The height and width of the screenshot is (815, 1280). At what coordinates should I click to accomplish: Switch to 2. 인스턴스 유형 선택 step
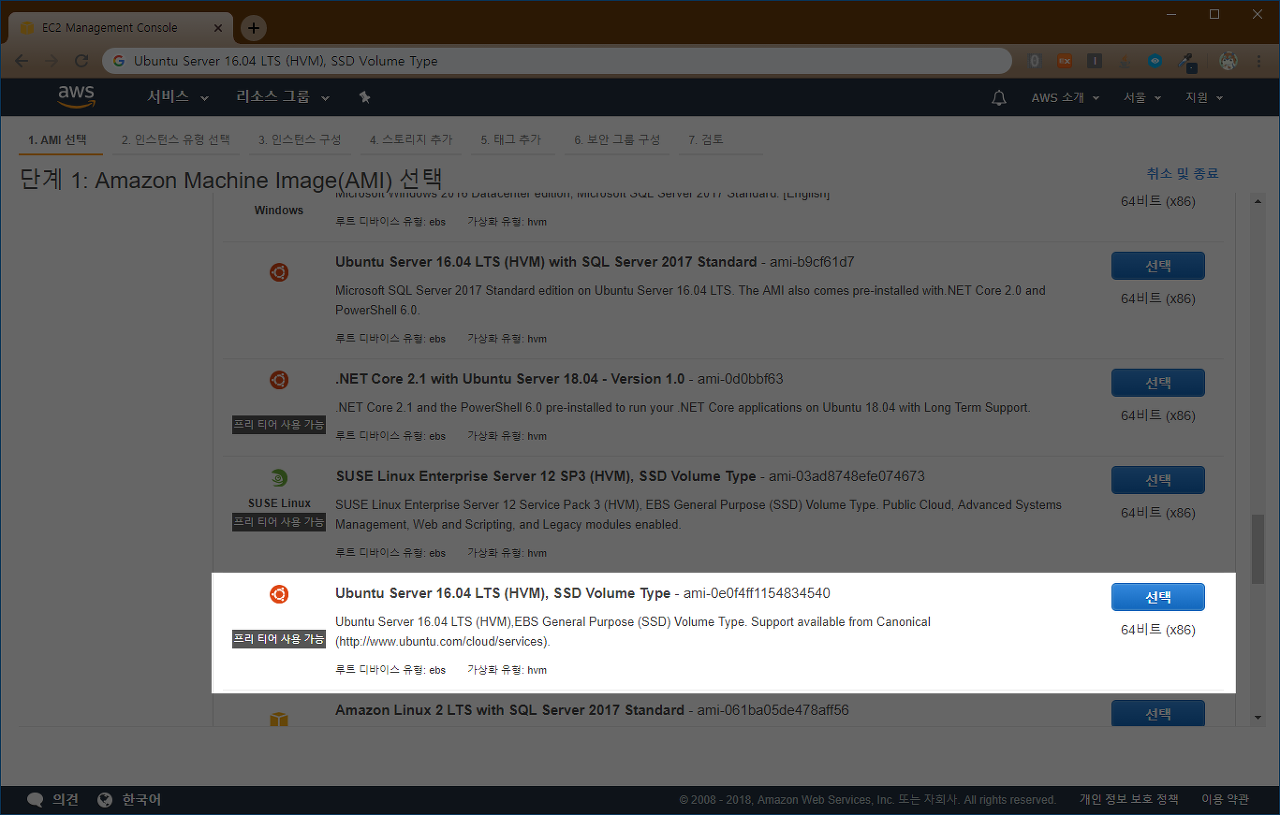(176, 140)
